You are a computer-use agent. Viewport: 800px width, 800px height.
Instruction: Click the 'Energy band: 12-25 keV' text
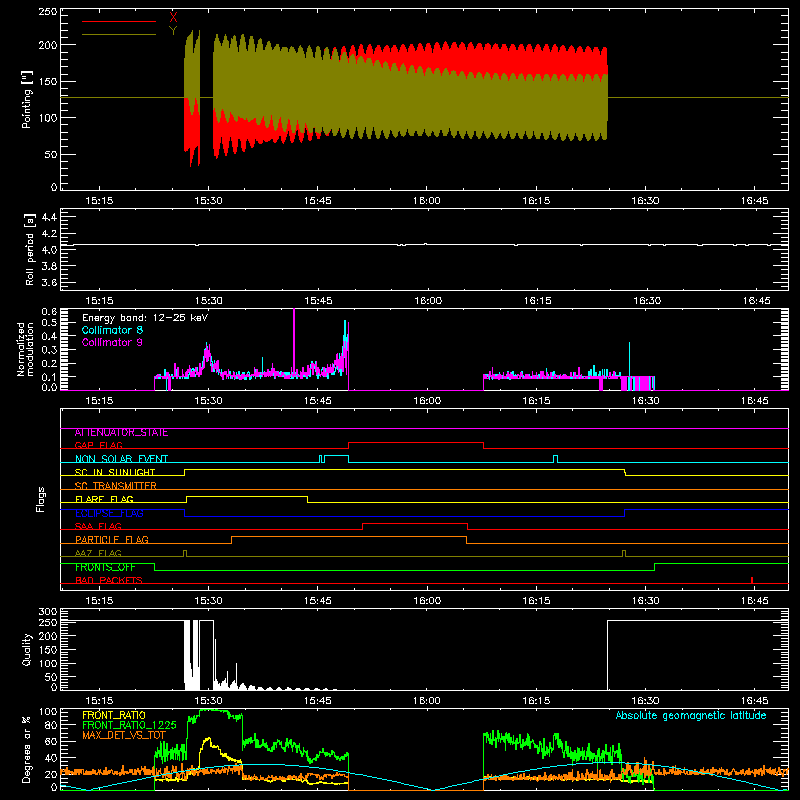(x=145, y=318)
